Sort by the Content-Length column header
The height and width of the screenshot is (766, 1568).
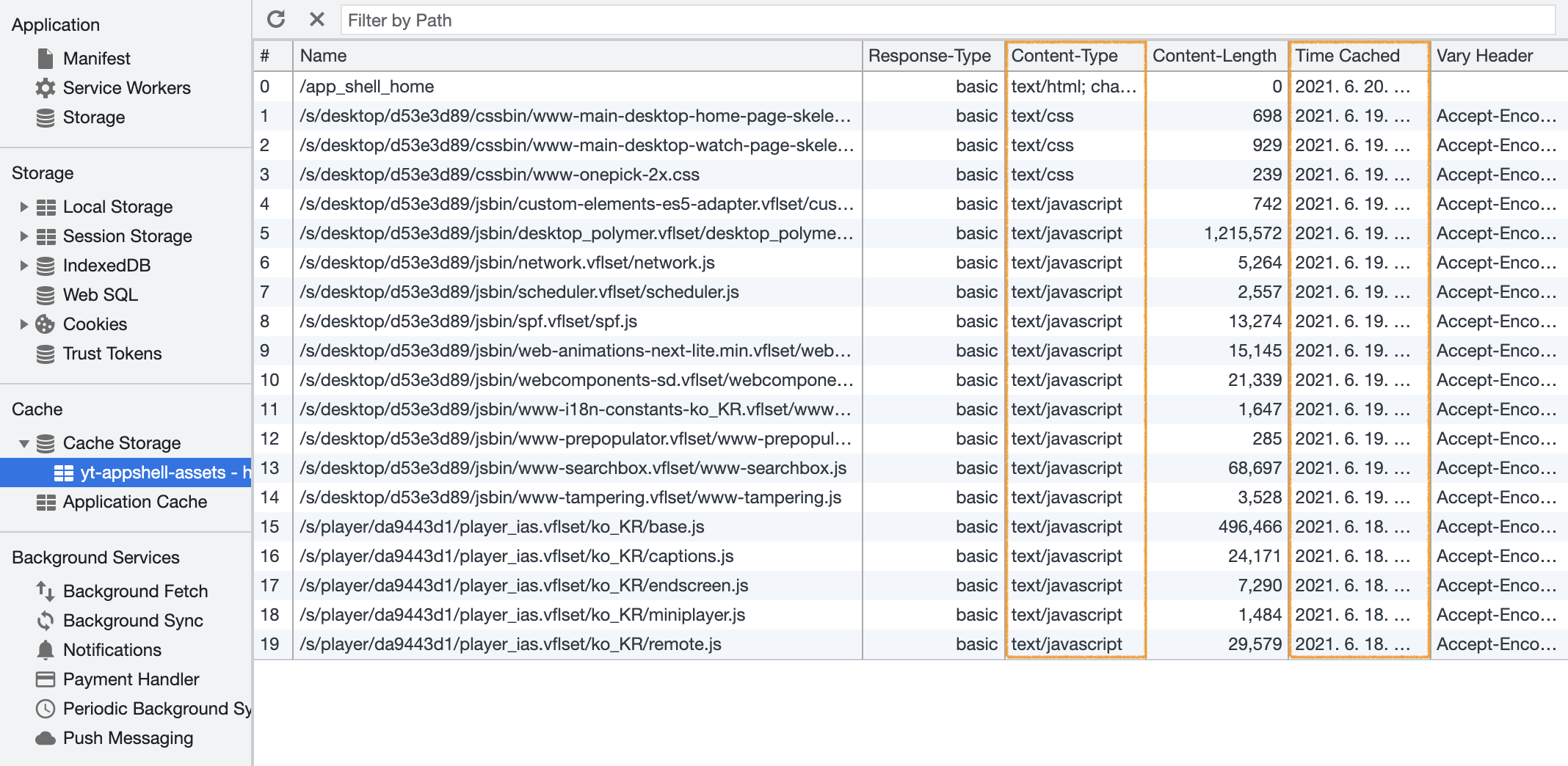(1214, 56)
